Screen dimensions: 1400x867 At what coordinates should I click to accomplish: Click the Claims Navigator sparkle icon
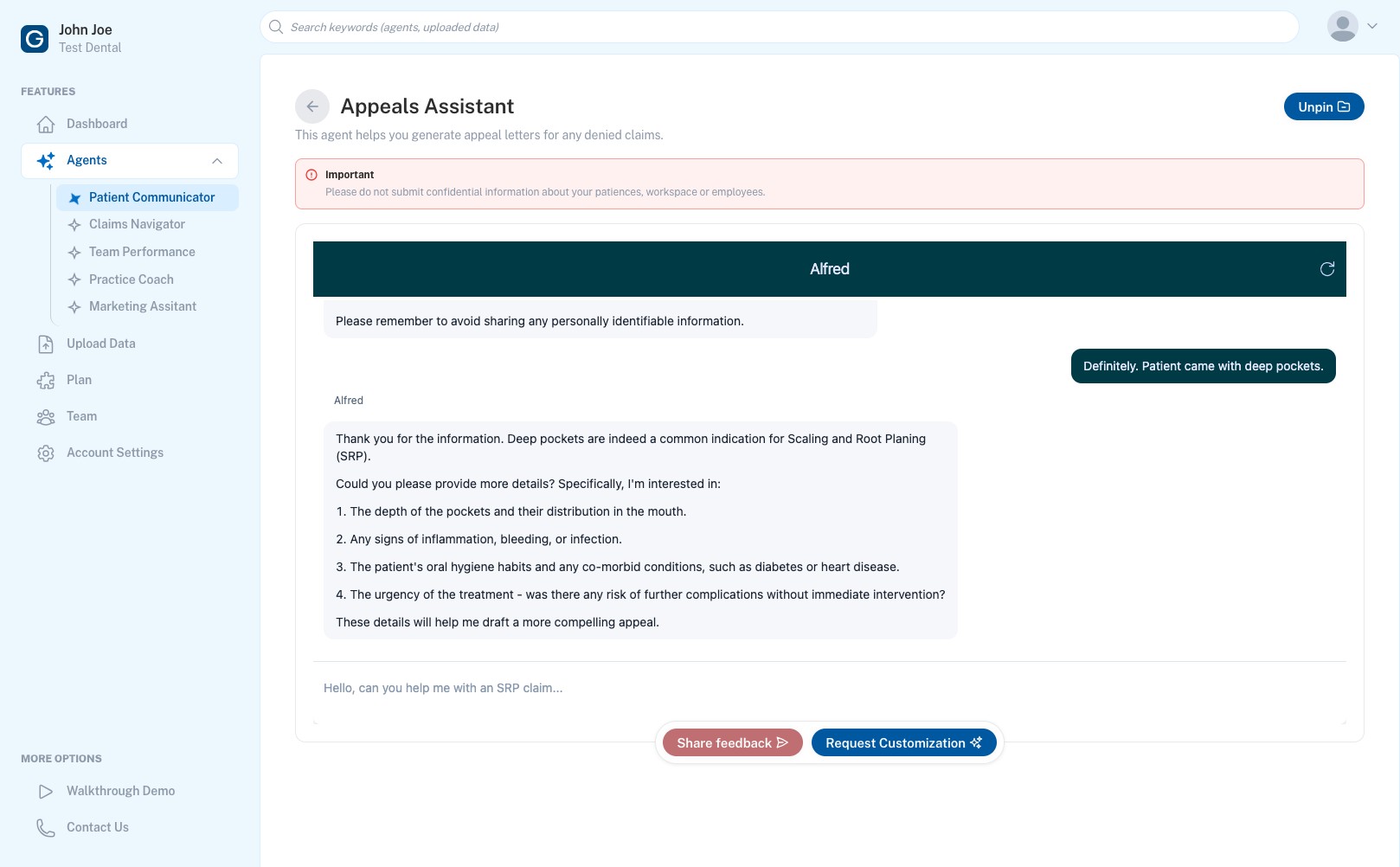pos(74,225)
